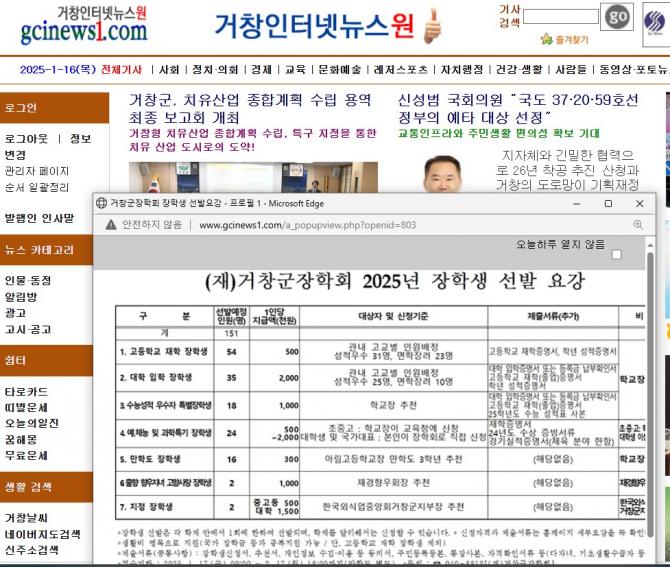Maximize the popup Edge window
Viewport: 670px width, 567px height.
(x=608, y=203)
